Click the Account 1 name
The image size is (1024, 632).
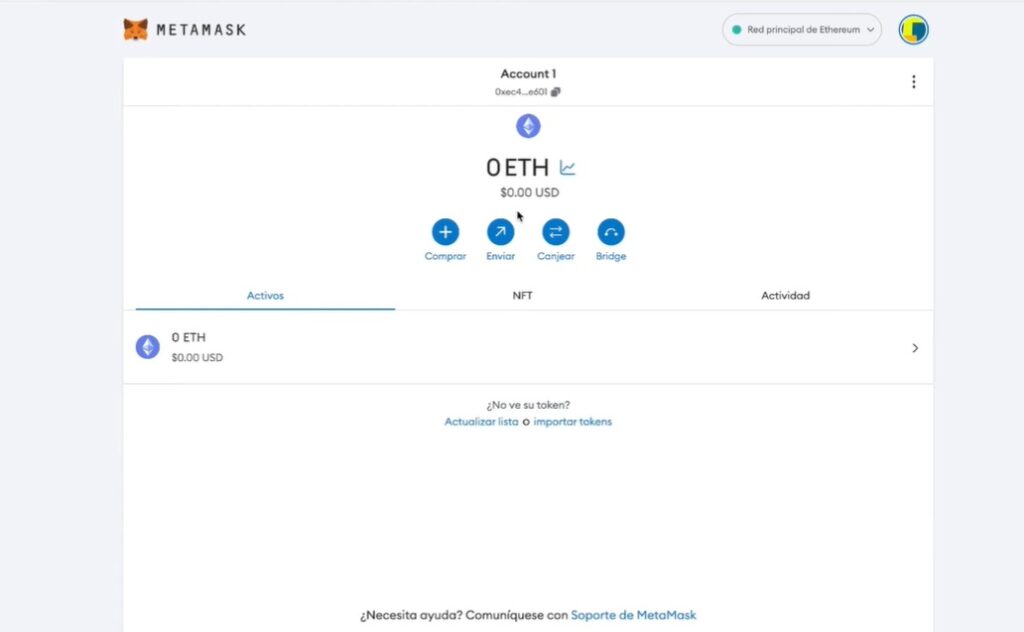(x=528, y=74)
